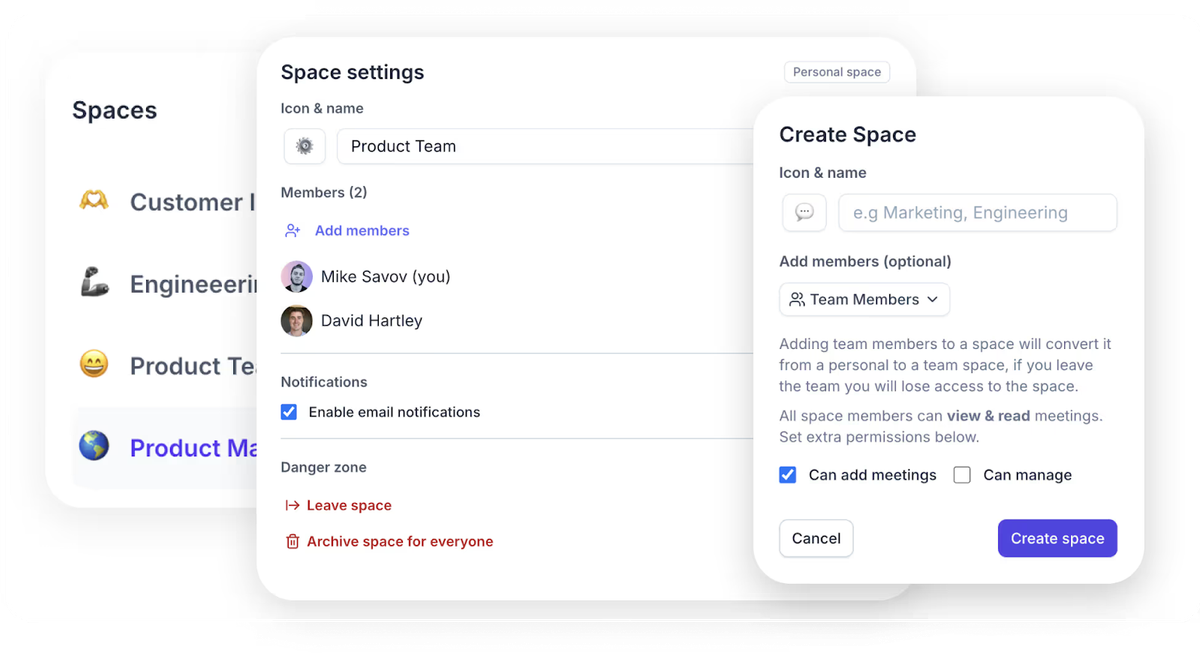Click the chevron on the Team Members dropdown

[x=932, y=299]
